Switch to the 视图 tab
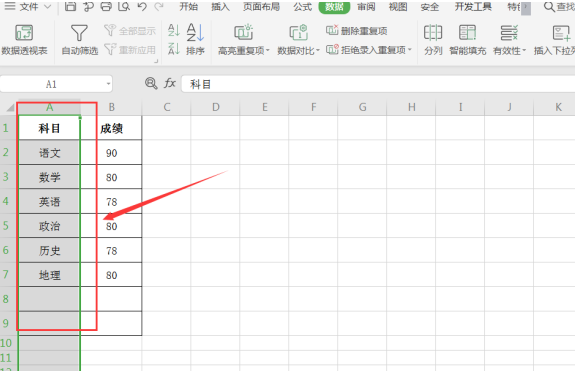Image resolution: width=575 pixels, height=371 pixels. point(398,6)
